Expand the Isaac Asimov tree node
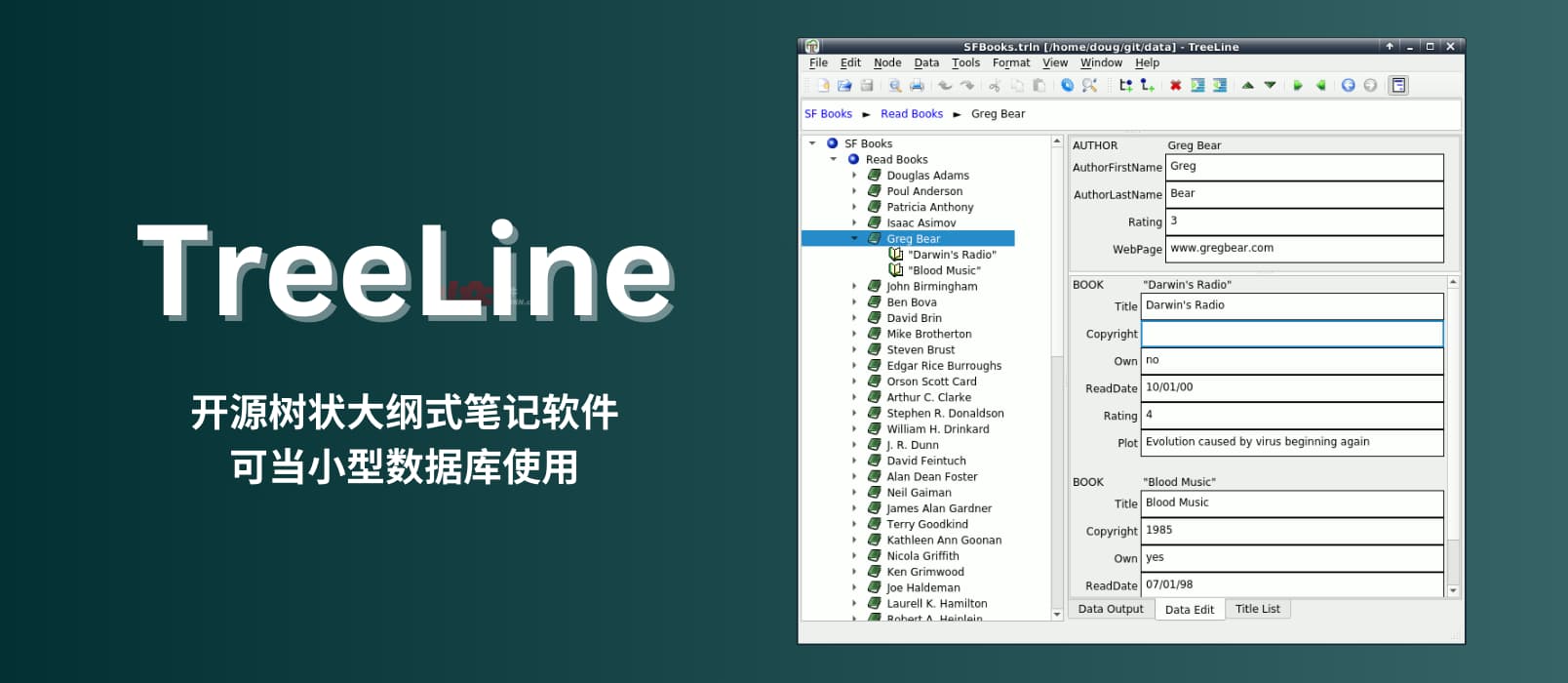 pos(855,223)
